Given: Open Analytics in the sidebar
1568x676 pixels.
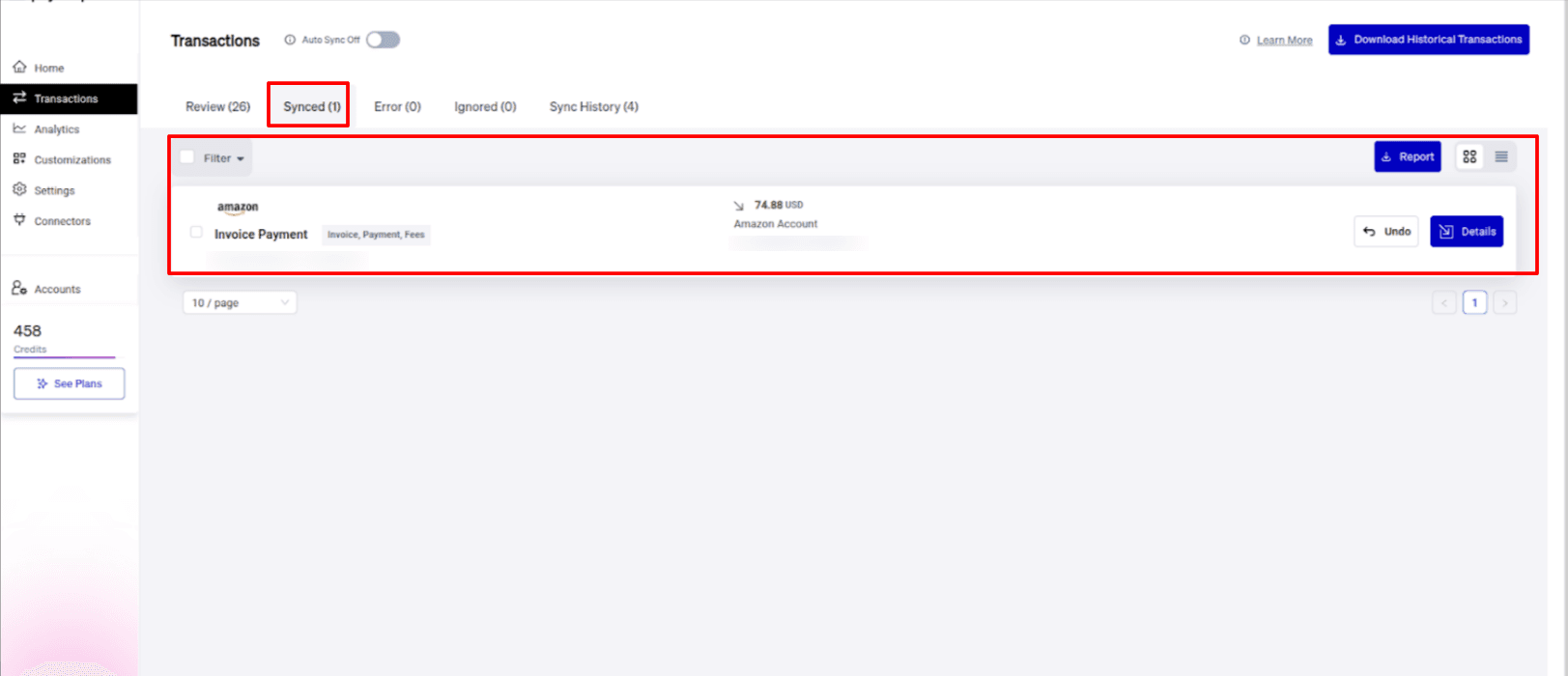Looking at the screenshot, I should point(56,129).
